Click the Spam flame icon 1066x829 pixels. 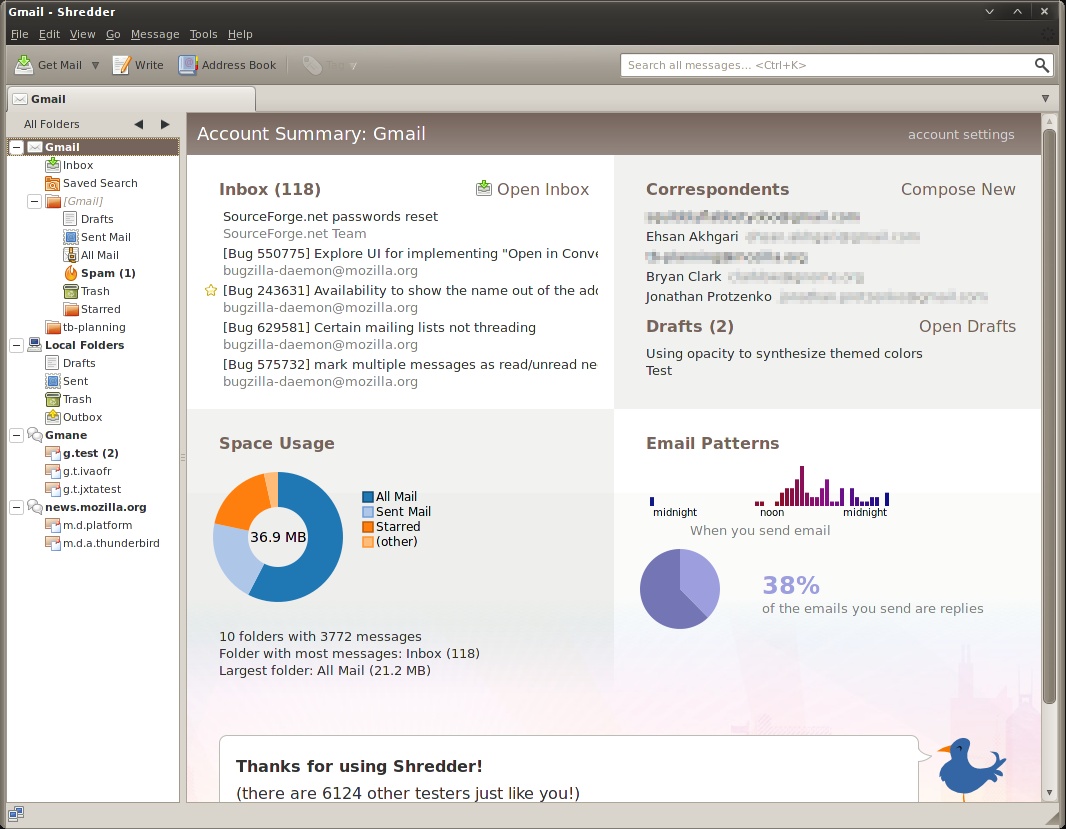click(x=71, y=273)
